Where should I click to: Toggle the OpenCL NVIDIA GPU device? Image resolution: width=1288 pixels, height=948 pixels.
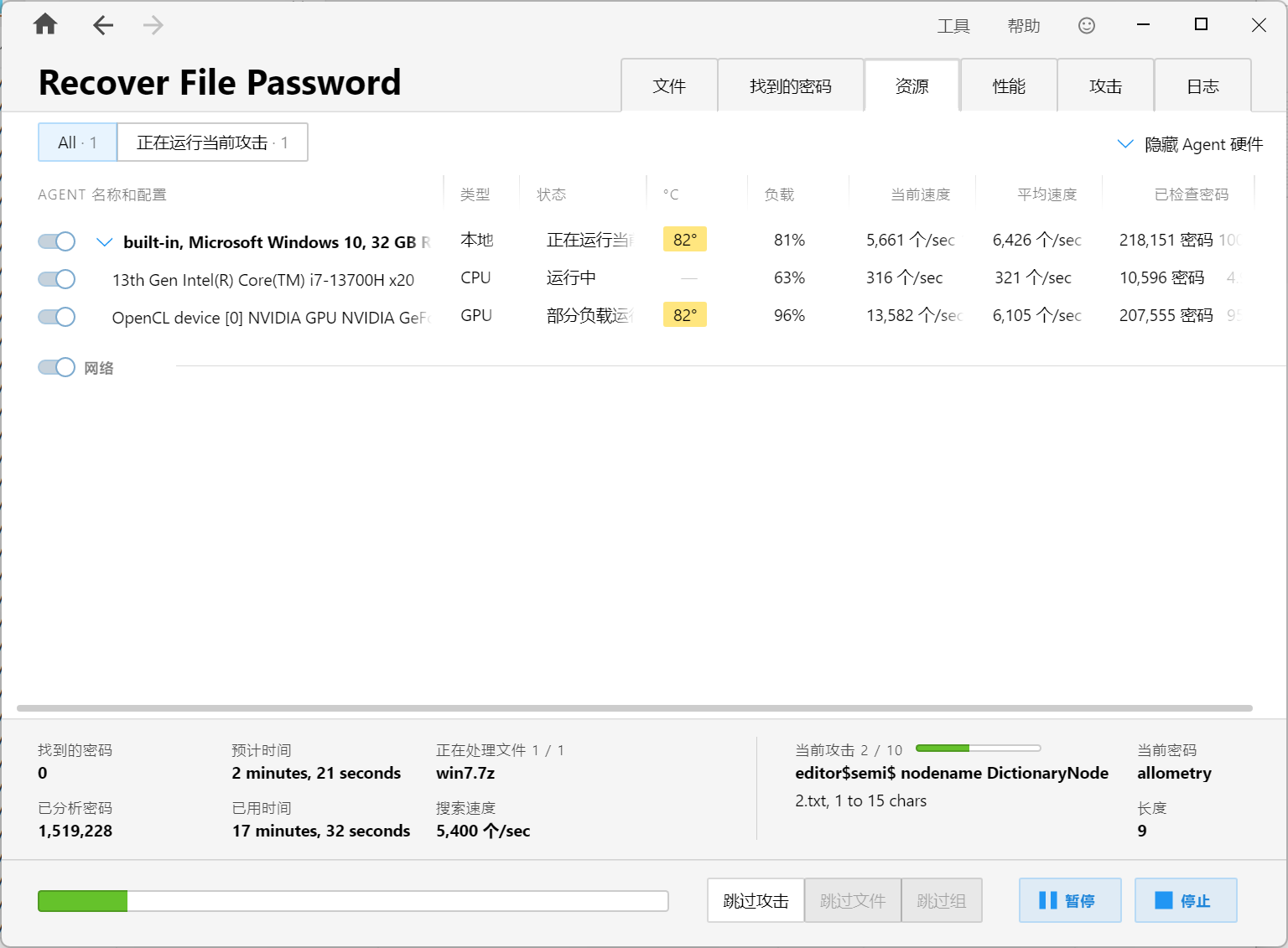(57, 317)
